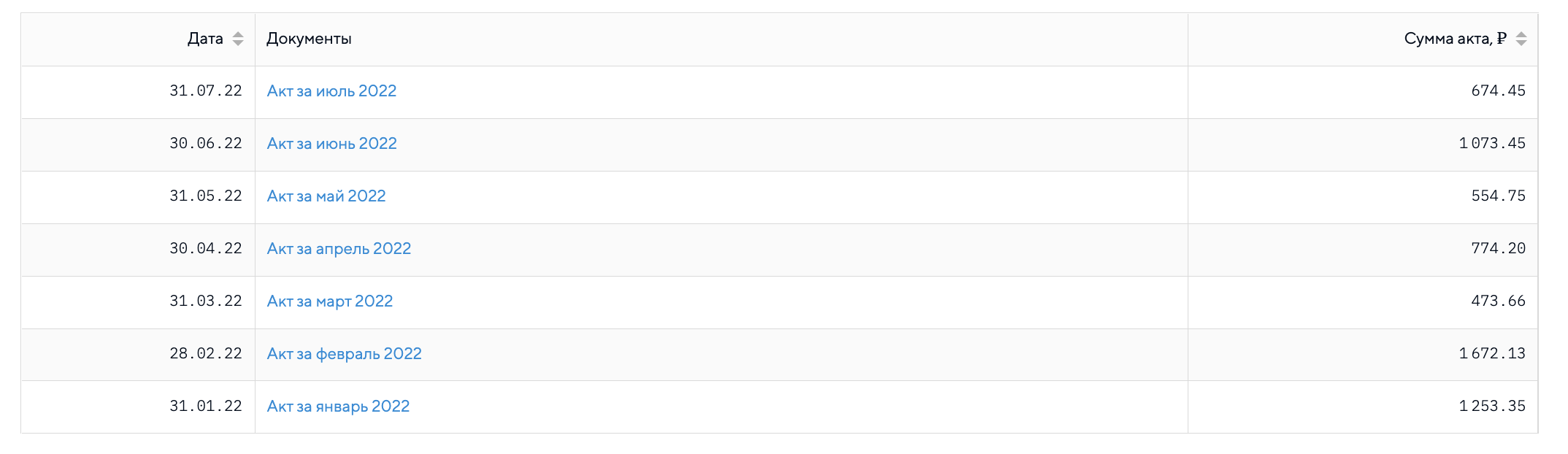Open Акт за январь 2022 link
Image resolution: width=1568 pixels, height=454 pixels.
click(x=338, y=407)
